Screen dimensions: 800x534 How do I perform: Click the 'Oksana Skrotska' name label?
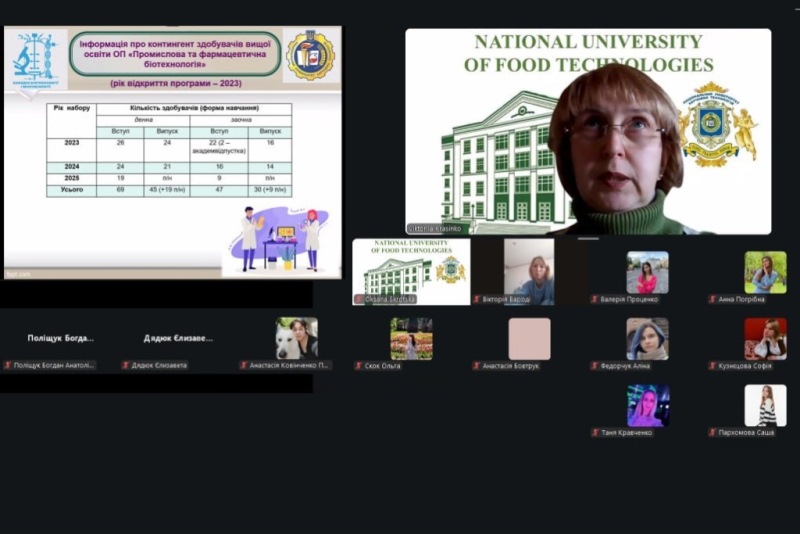click(390, 299)
